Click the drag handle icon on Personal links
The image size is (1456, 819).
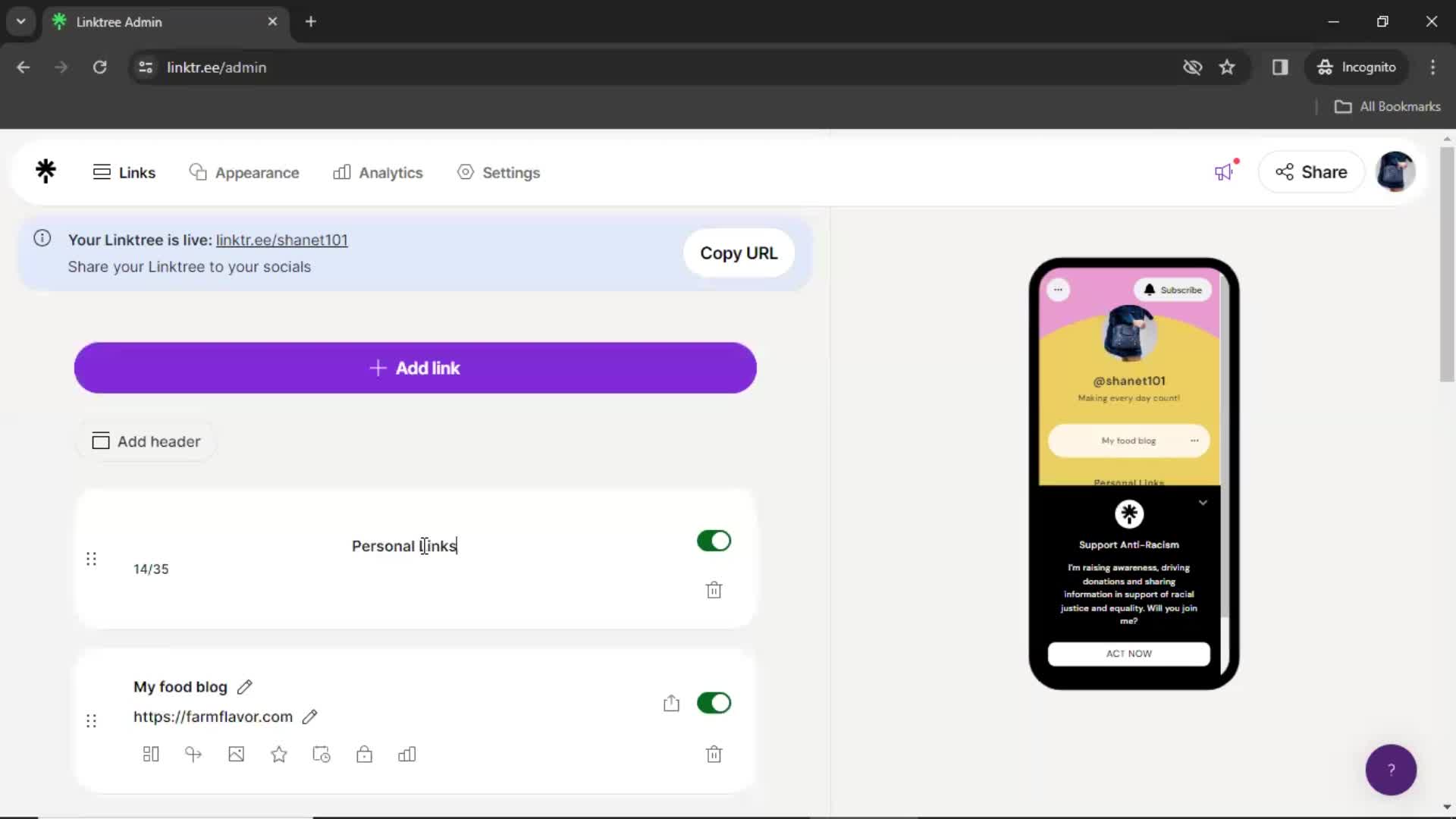point(91,558)
